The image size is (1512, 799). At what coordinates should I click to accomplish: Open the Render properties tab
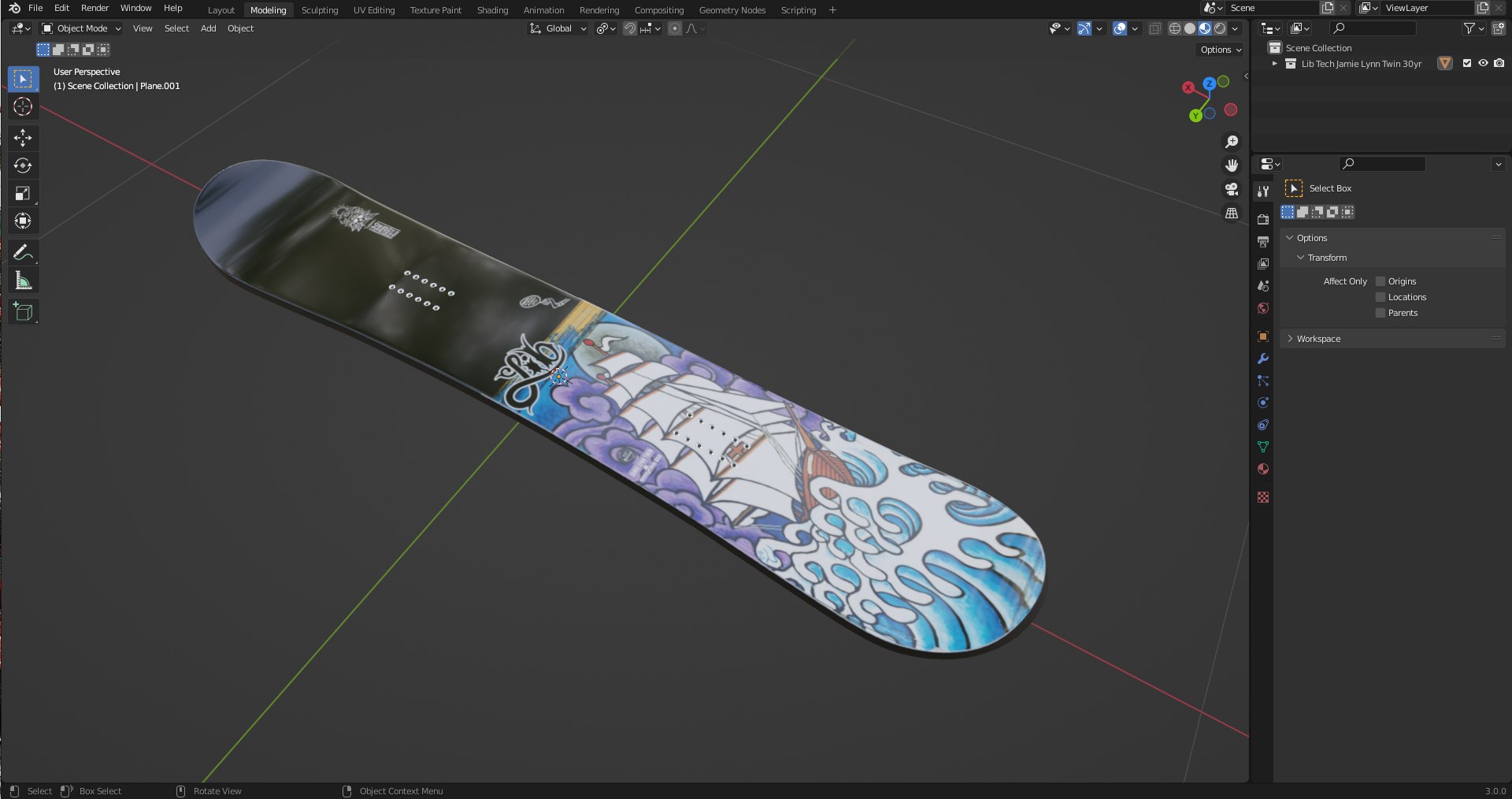pyautogui.click(x=1263, y=220)
